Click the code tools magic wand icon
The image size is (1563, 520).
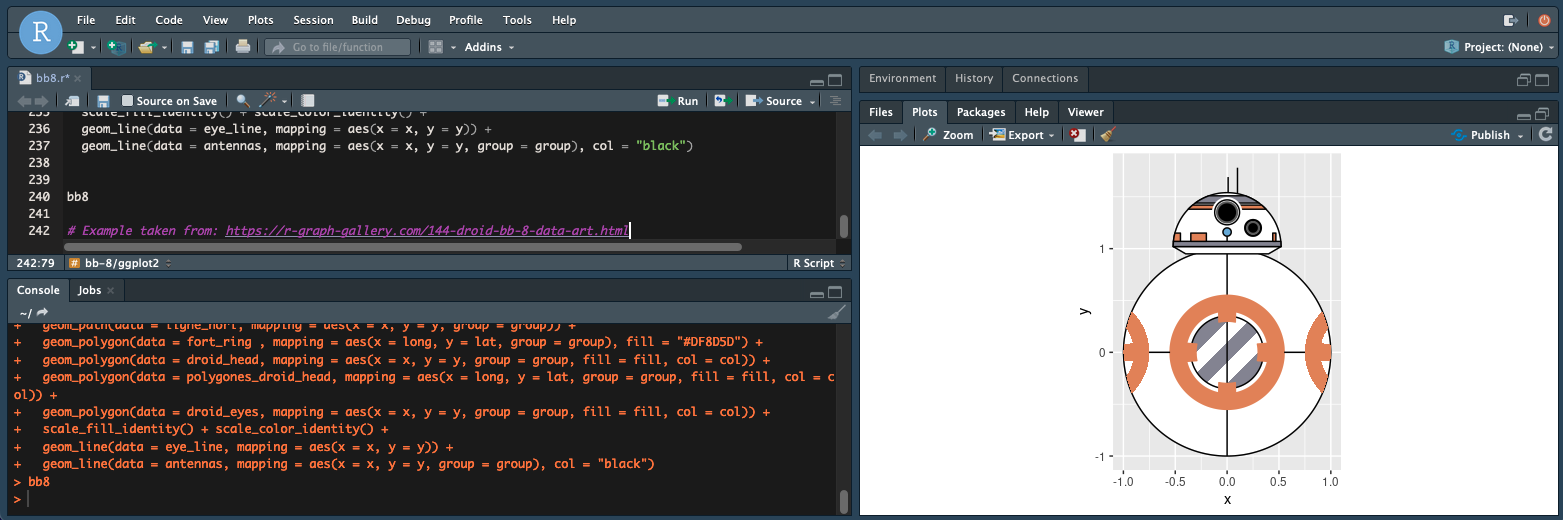point(269,101)
